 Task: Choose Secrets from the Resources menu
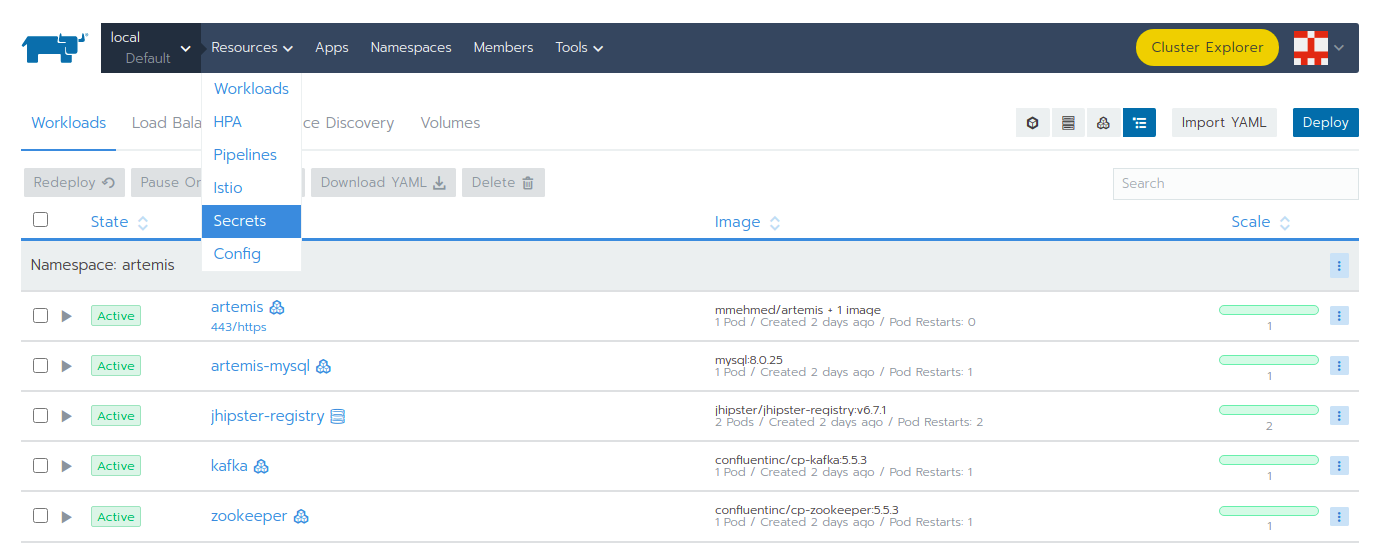(240, 221)
